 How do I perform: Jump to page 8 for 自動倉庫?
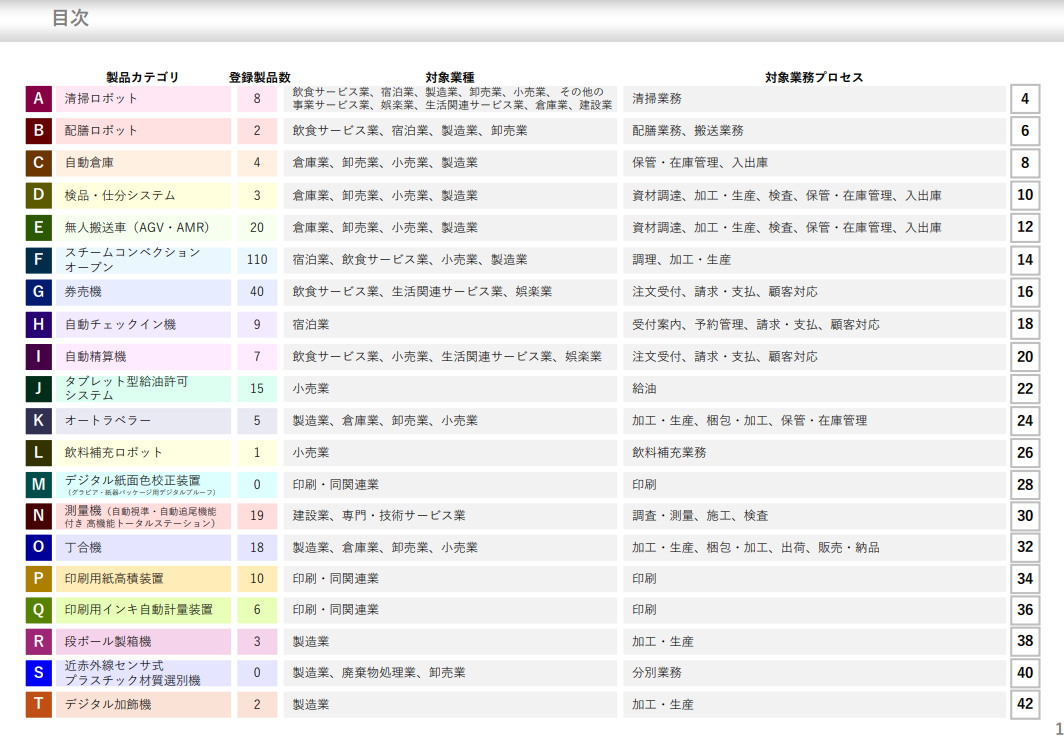pyautogui.click(x=1025, y=163)
